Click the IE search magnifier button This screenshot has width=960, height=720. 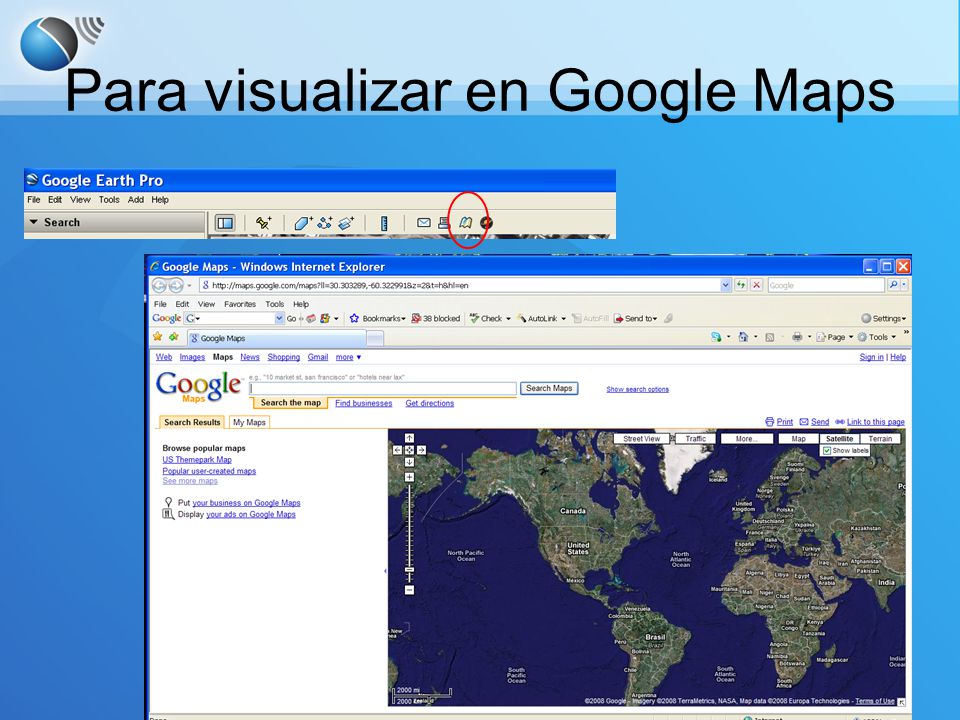tap(893, 285)
